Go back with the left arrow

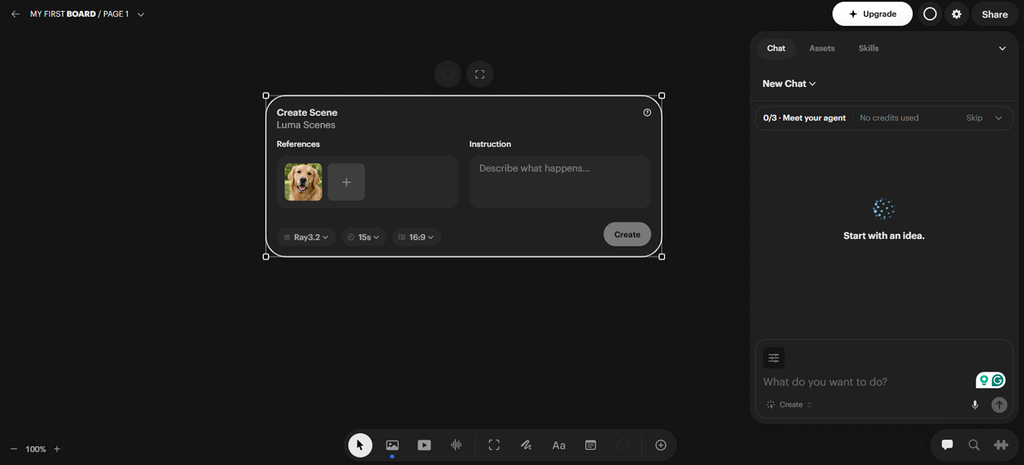(x=16, y=14)
